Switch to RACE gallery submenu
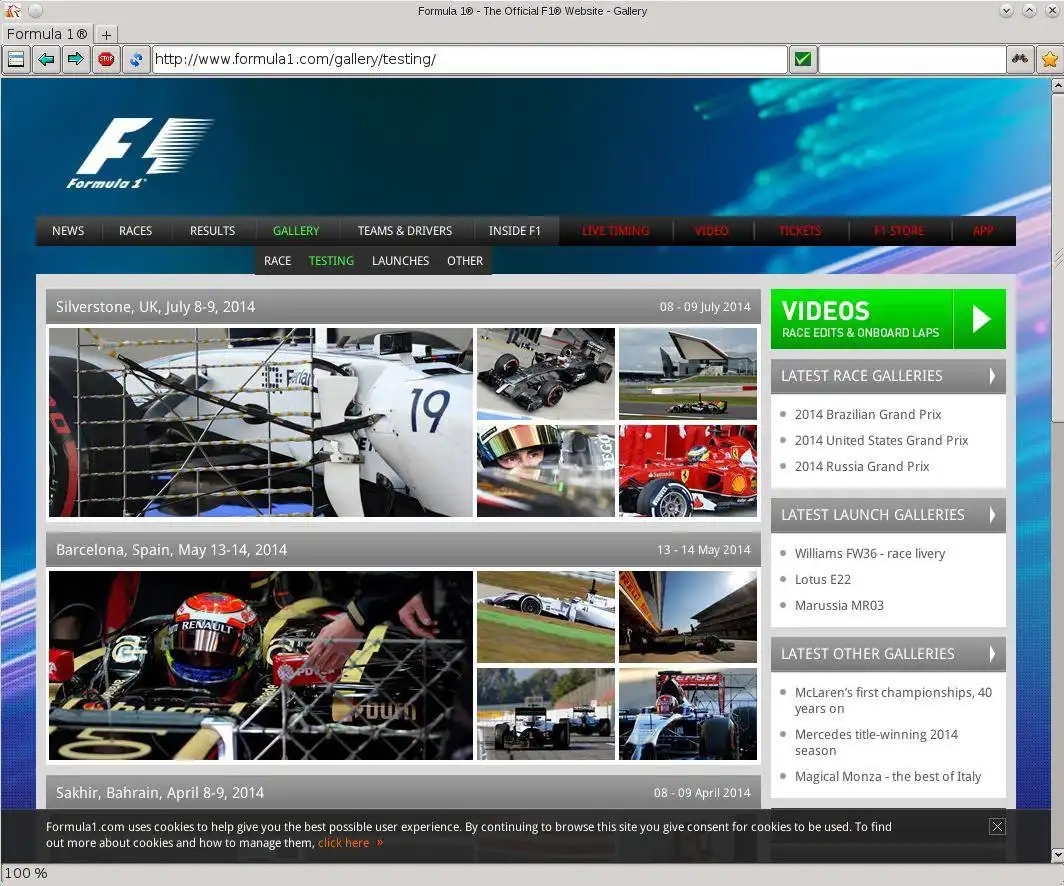The width and height of the screenshot is (1064, 886). coord(278,261)
